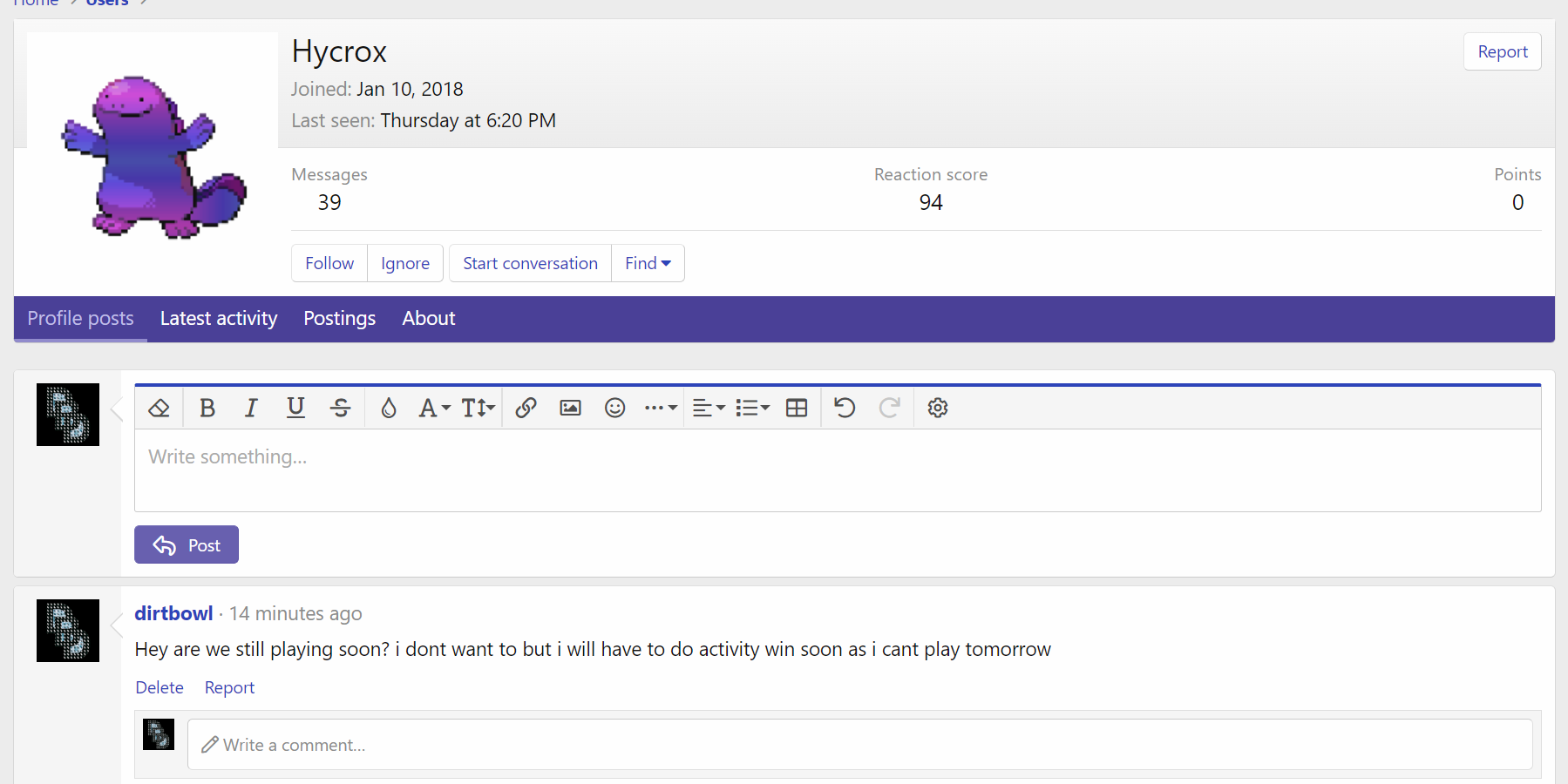Open the font family dropdown
This screenshot has height=784, width=1568.
(x=434, y=408)
